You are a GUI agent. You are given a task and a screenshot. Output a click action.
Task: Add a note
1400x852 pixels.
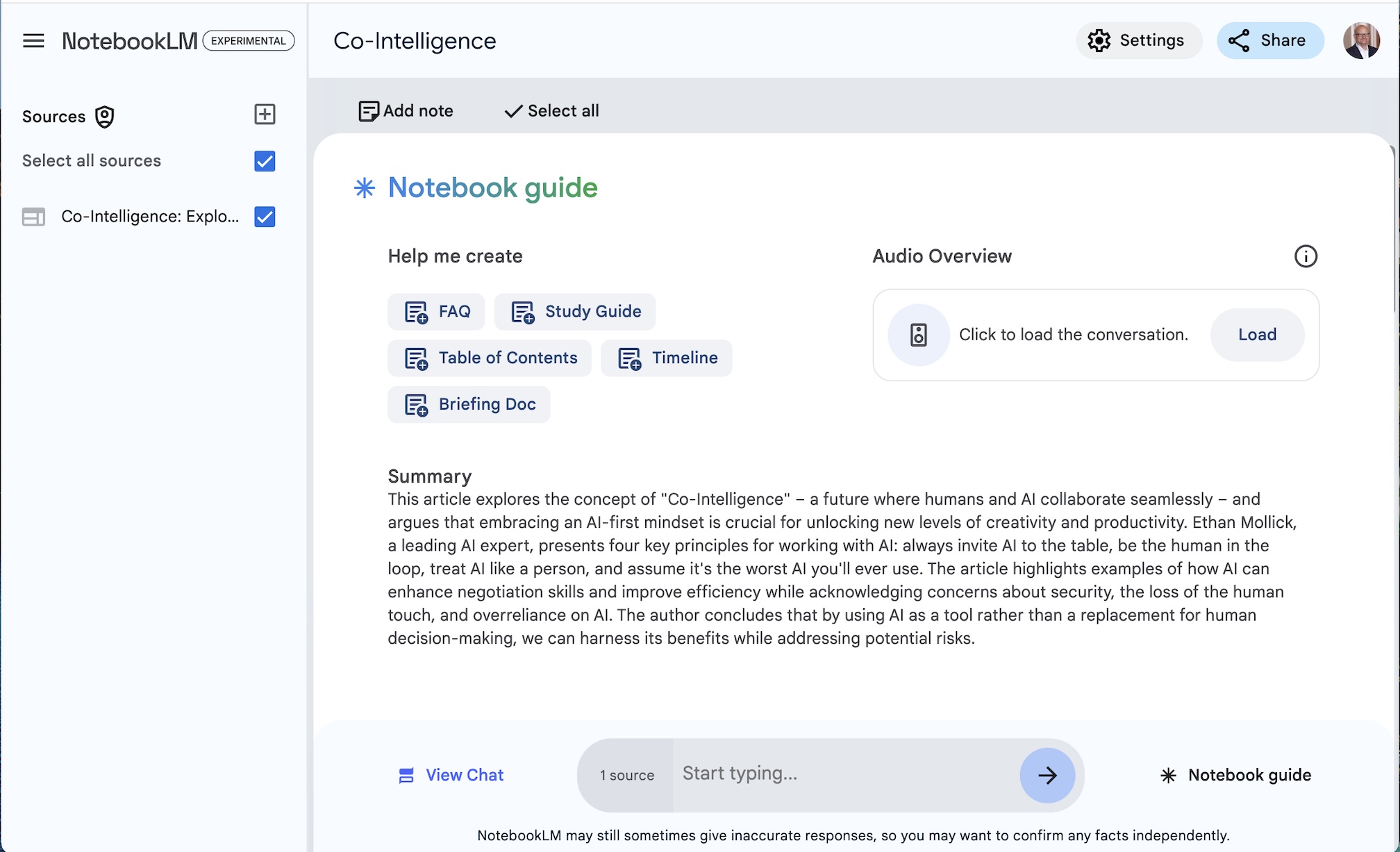[406, 111]
